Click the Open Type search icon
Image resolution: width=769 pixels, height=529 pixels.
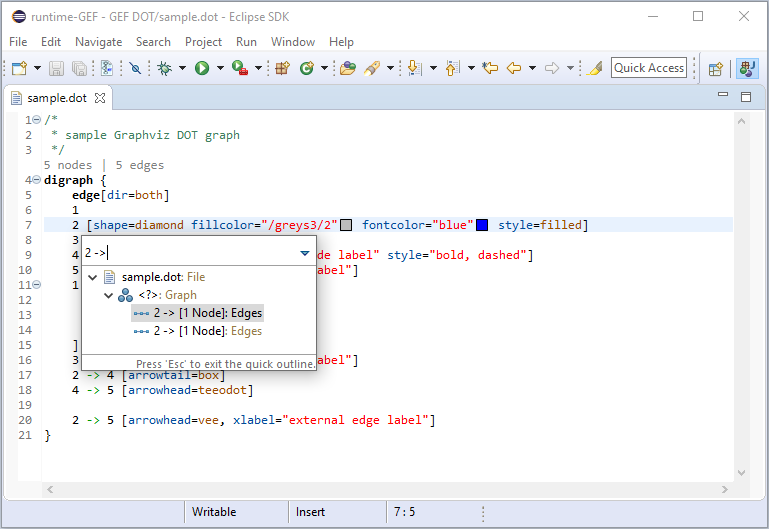[x=348, y=68]
